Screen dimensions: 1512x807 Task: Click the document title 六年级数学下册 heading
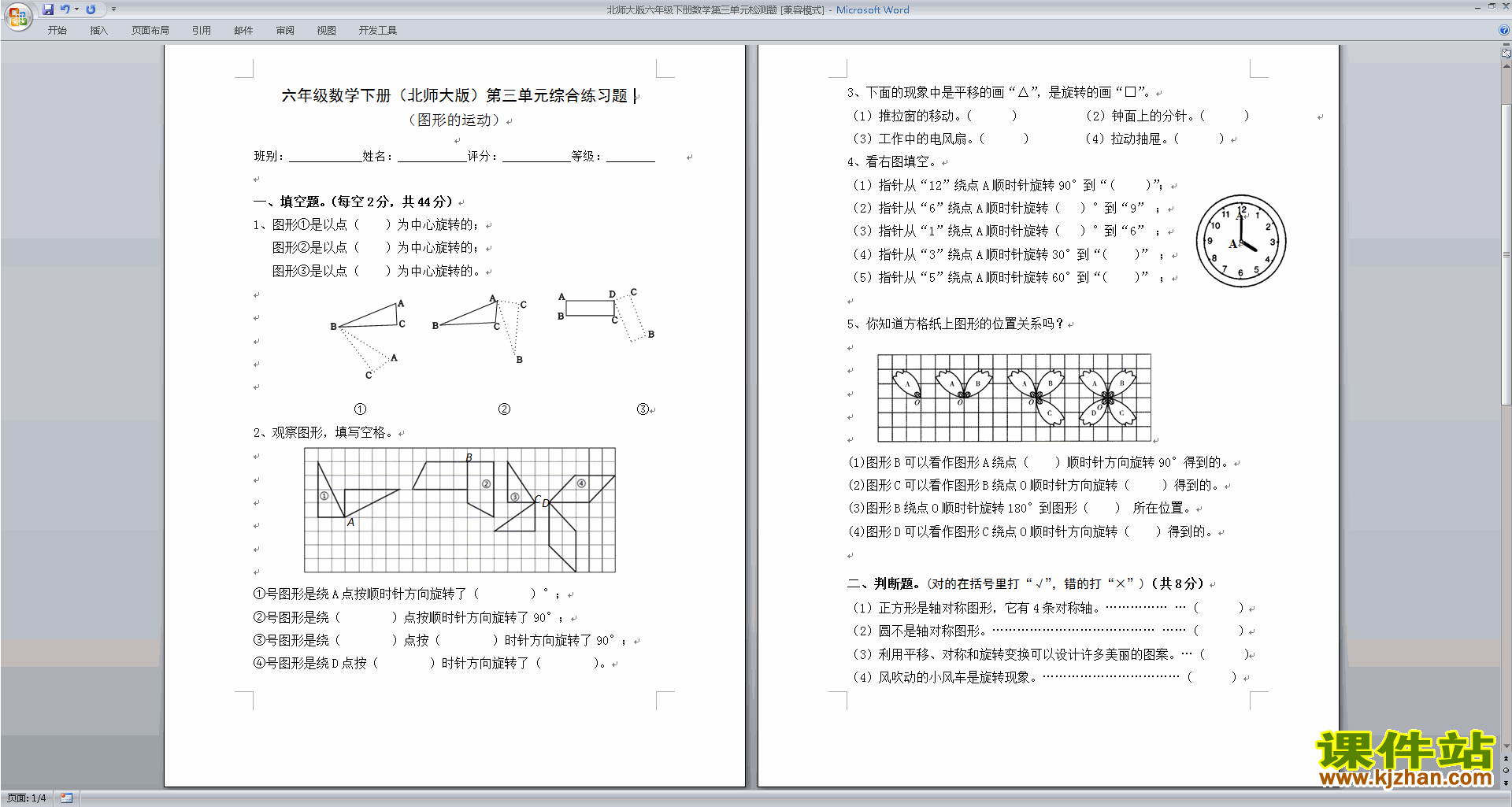click(454, 95)
